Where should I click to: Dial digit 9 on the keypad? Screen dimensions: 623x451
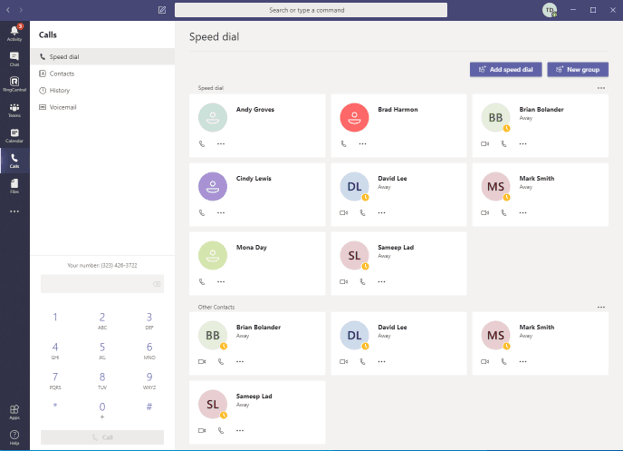[x=149, y=380]
